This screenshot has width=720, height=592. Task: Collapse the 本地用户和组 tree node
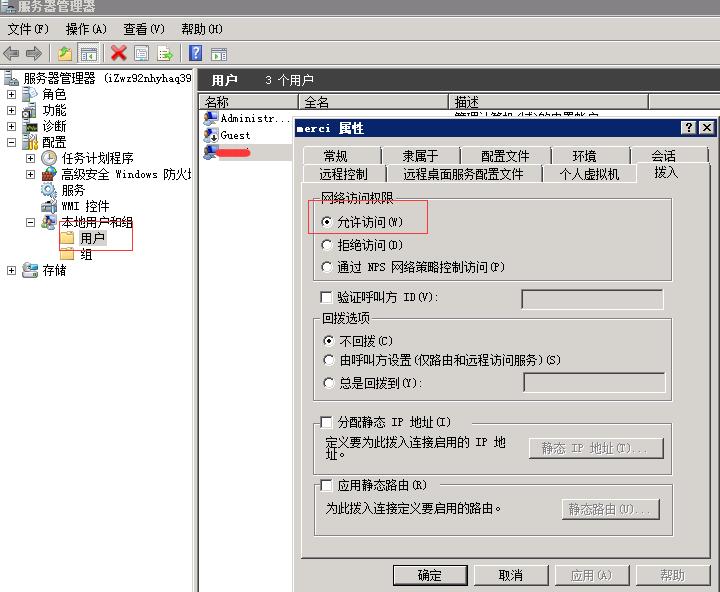[x=30, y=223]
